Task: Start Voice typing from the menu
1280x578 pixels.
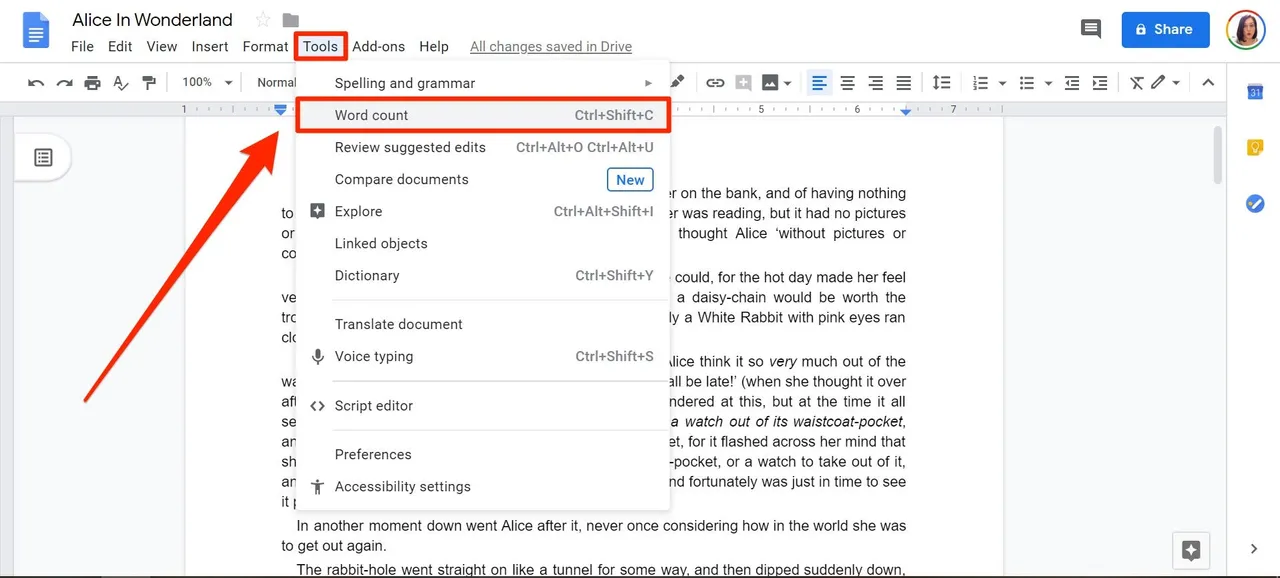Action: point(482,356)
